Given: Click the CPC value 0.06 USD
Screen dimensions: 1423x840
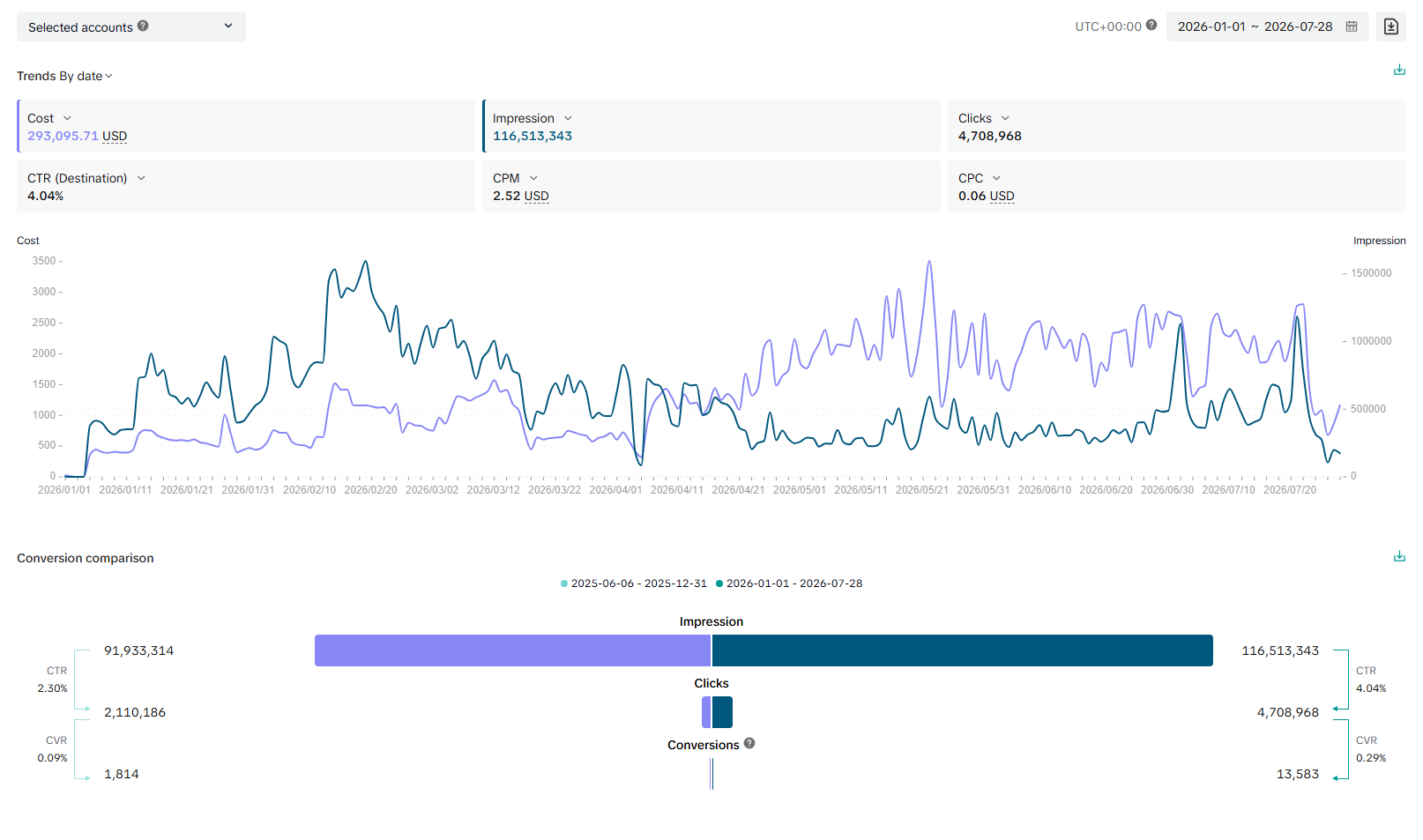Looking at the screenshot, I should [987, 196].
